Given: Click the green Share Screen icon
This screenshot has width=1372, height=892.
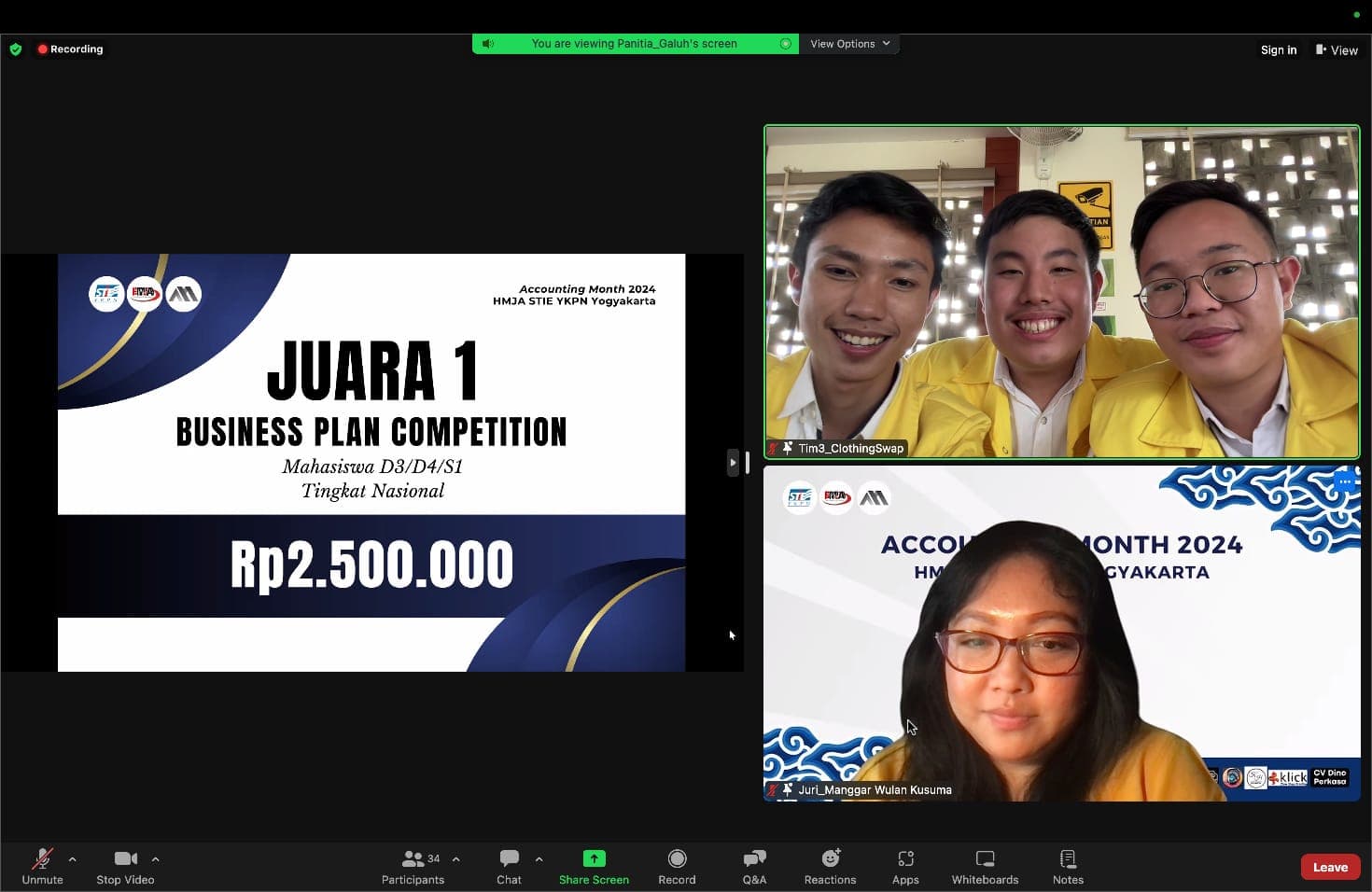Looking at the screenshot, I should [x=594, y=859].
